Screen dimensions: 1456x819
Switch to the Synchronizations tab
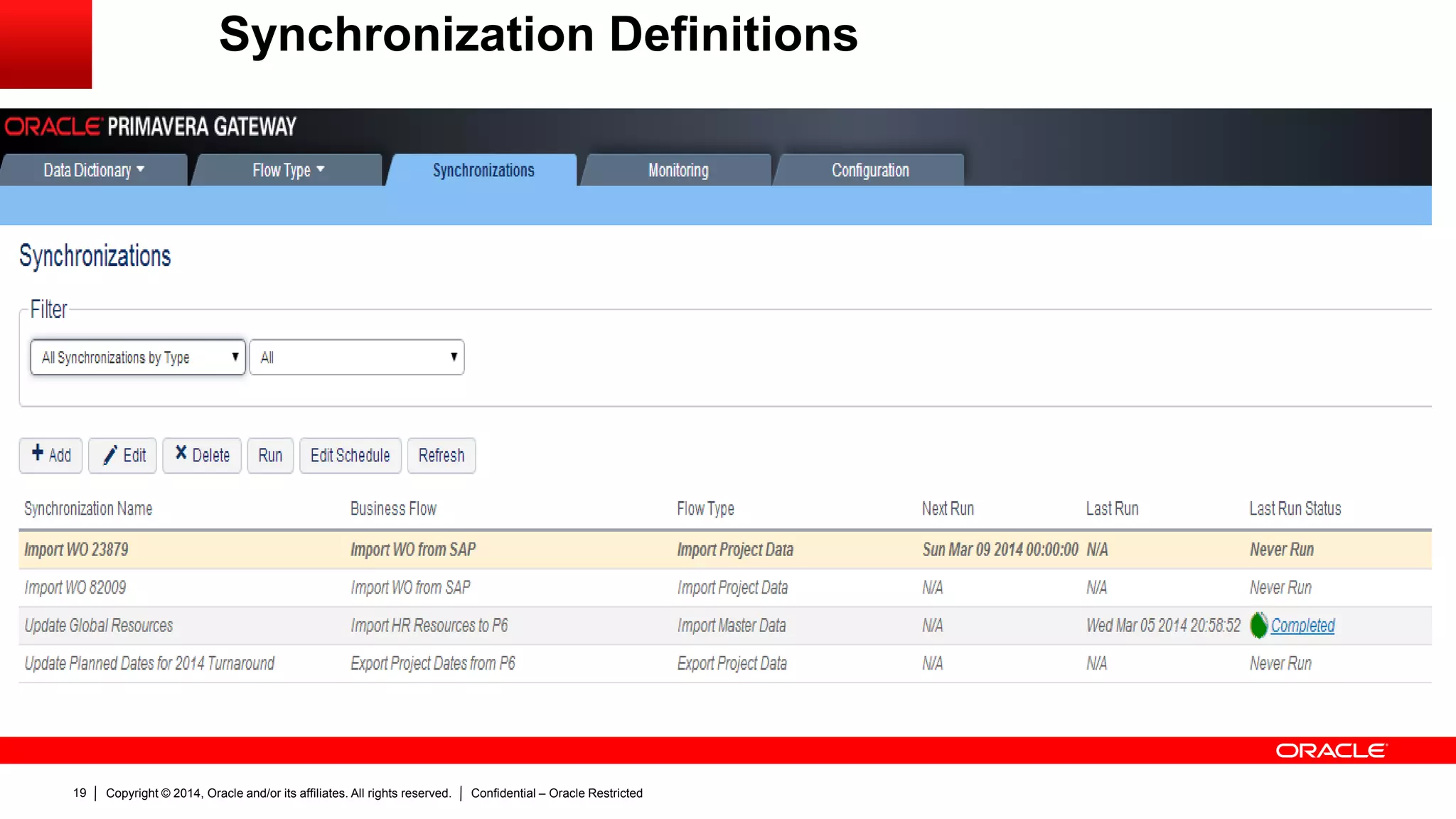point(483,170)
